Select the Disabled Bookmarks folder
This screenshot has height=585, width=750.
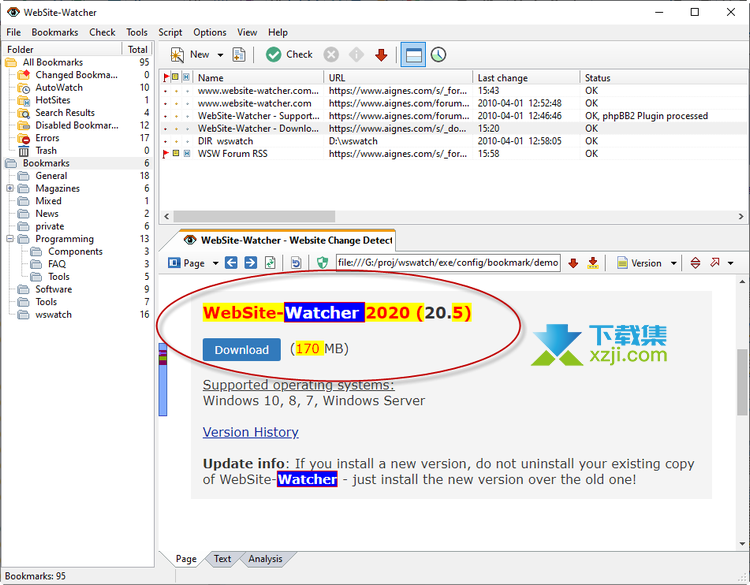pyautogui.click(x=77, y=125)
